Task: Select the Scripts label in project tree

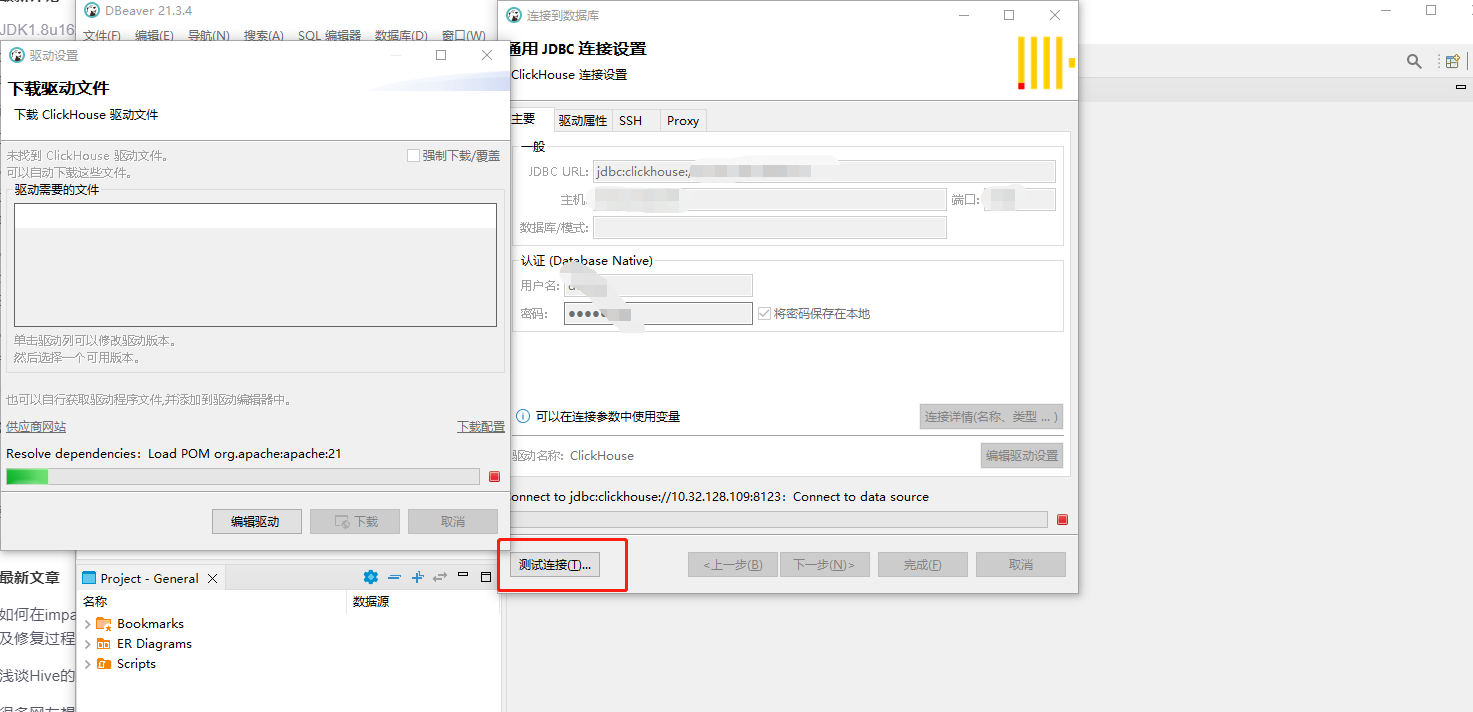Action: point(136,664)
